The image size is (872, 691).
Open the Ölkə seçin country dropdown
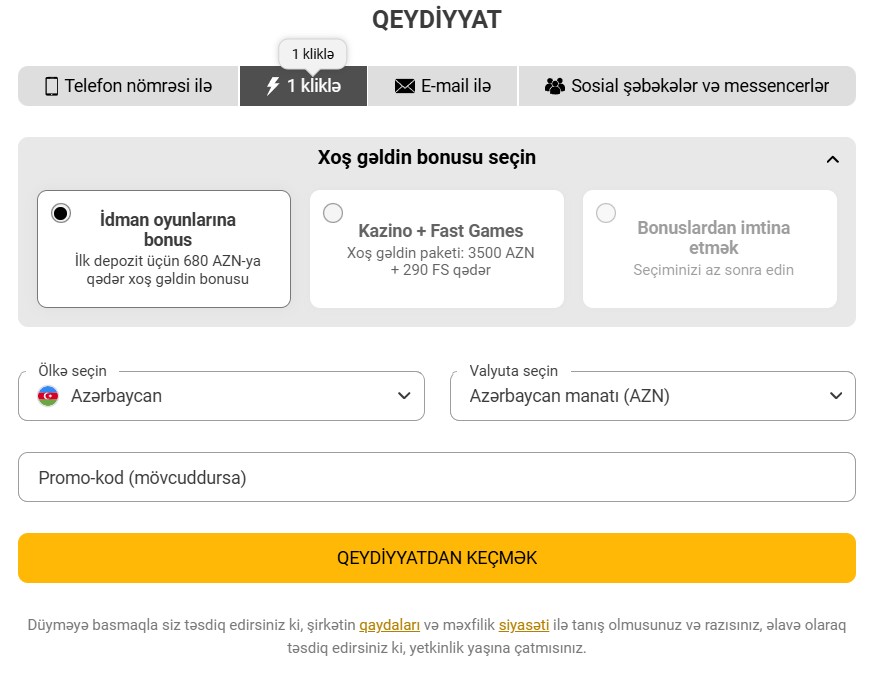(x=221, y=396)
